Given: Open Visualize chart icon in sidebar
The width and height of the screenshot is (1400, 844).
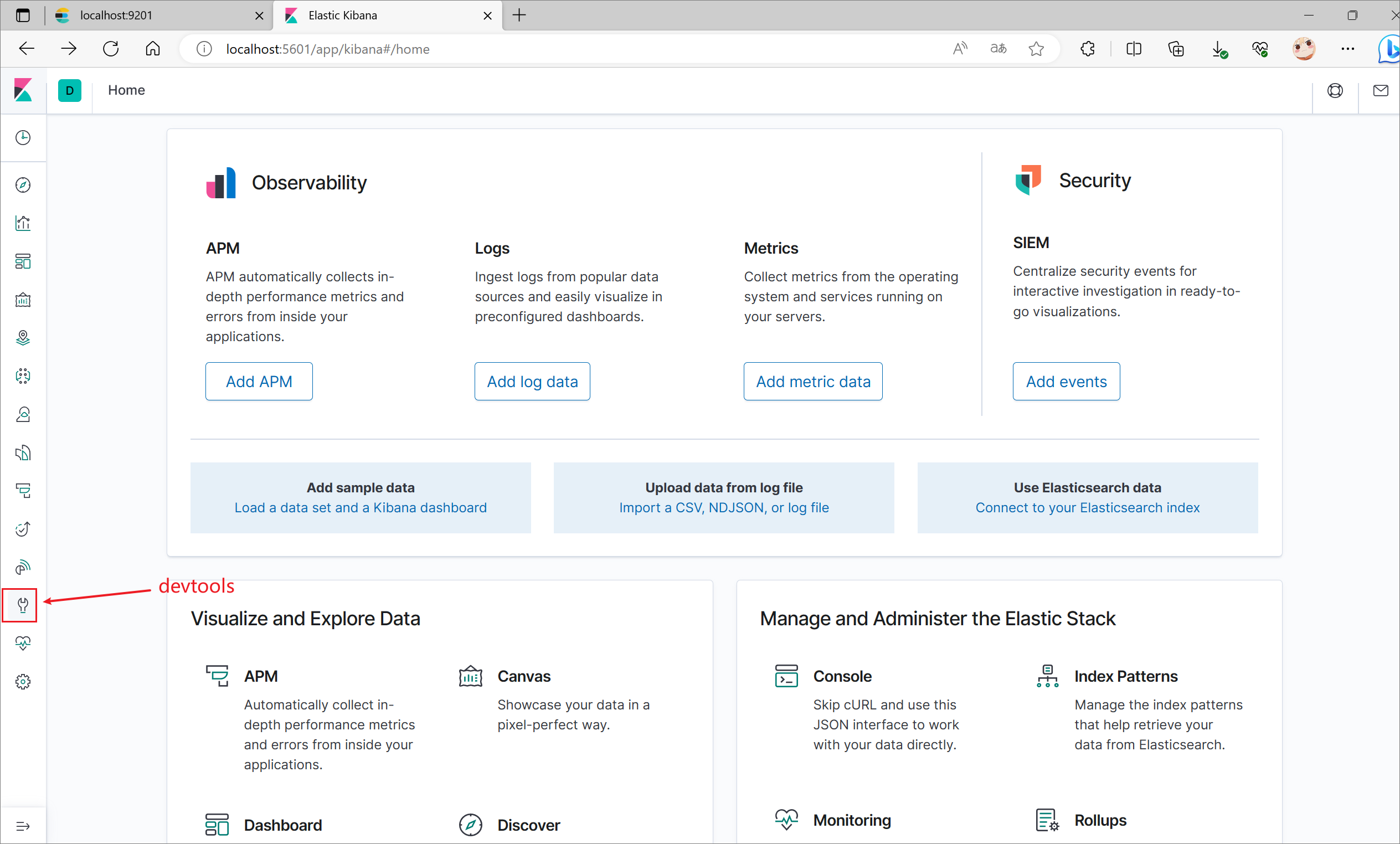Looking at the screenshot, I should pyautogui.click(x=23, y=223).
